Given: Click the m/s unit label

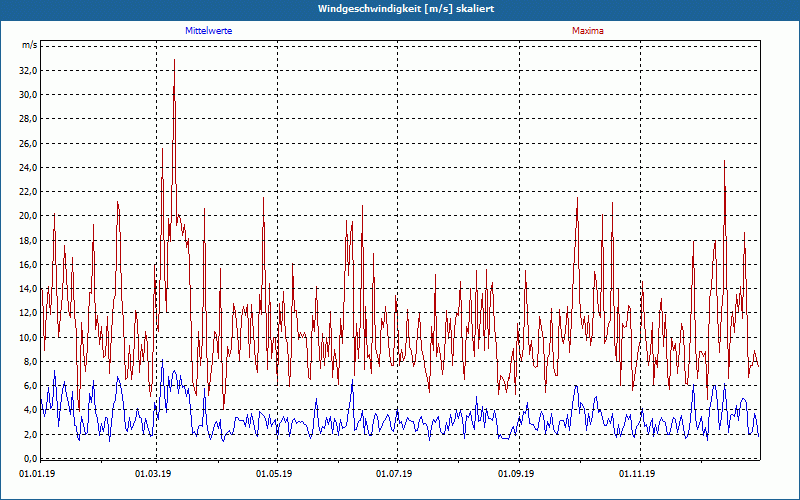Looking at the screenshot, I should tap(30, 45).
